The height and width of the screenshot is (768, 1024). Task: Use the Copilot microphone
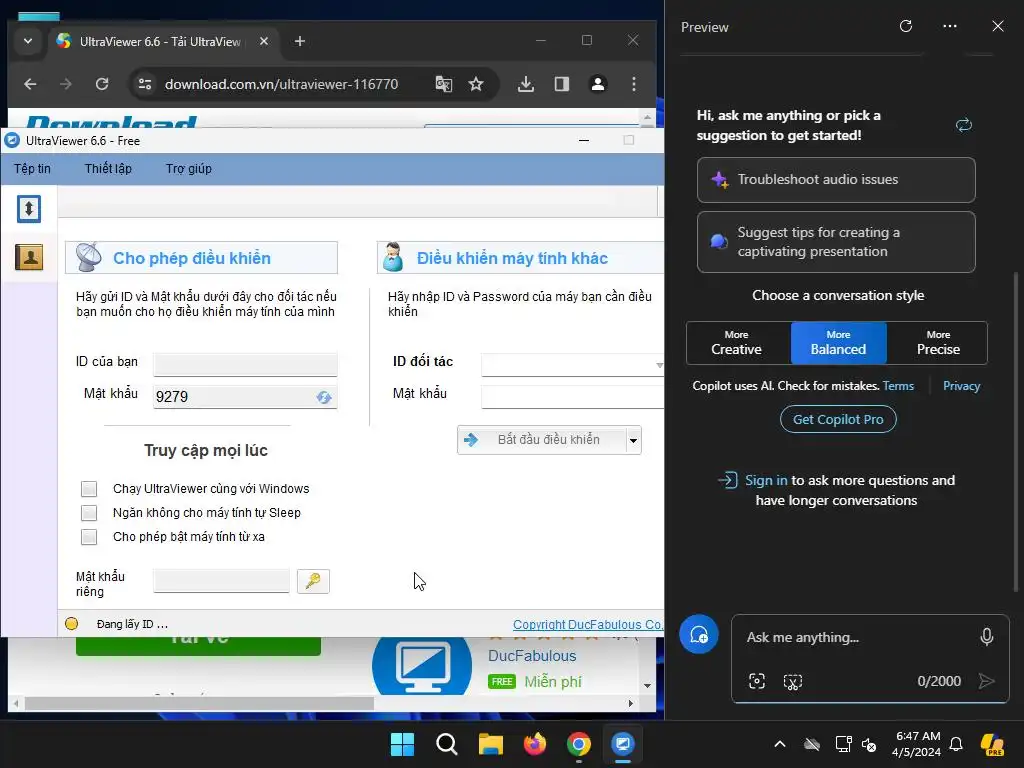pos(987,637)
